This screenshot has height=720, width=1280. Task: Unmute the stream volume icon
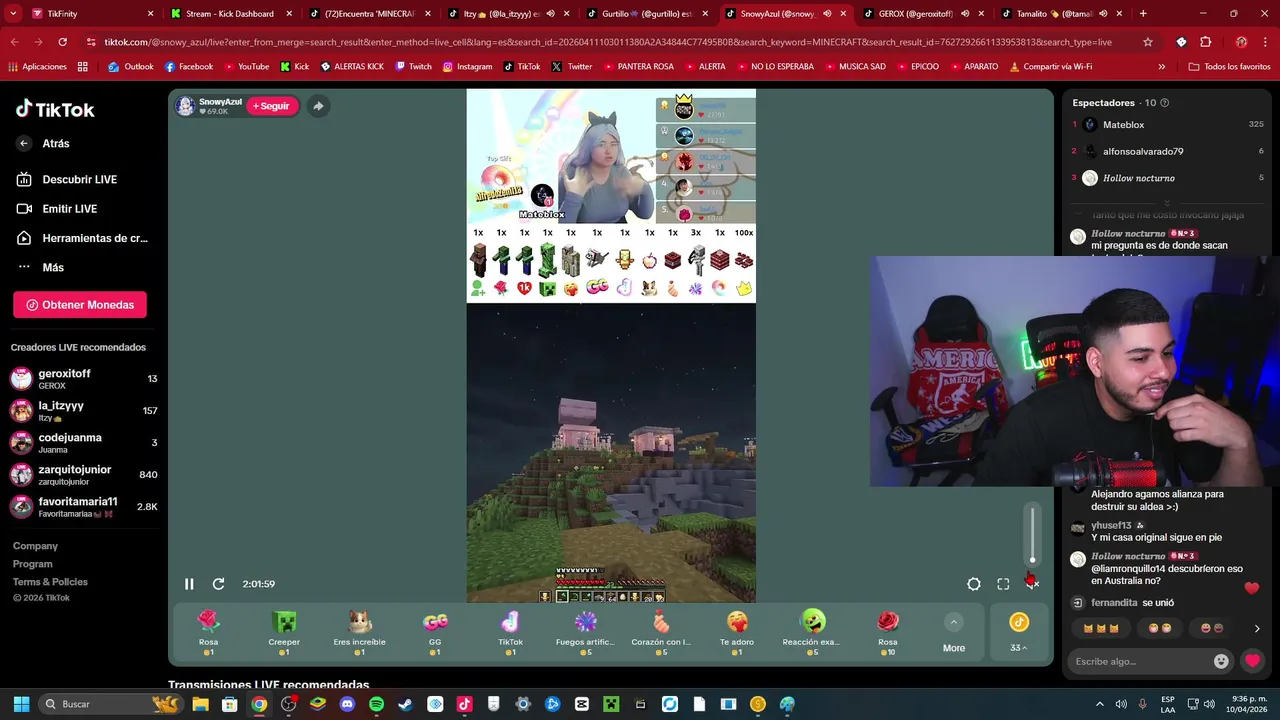click(x=1032, y=583)
